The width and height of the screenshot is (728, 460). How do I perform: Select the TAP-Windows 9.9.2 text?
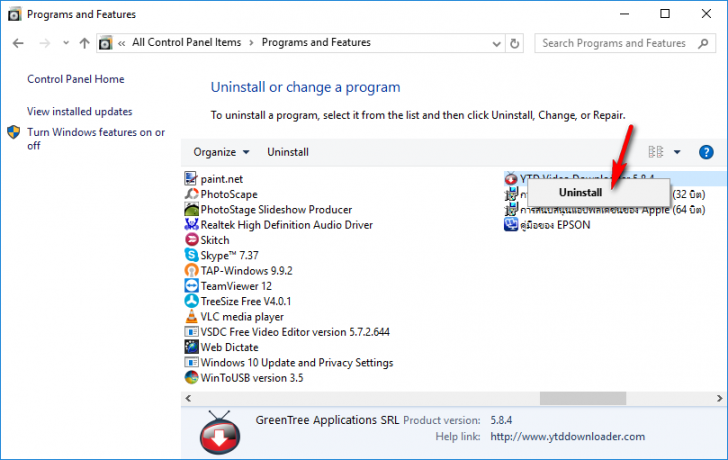[x=247, y=271]
